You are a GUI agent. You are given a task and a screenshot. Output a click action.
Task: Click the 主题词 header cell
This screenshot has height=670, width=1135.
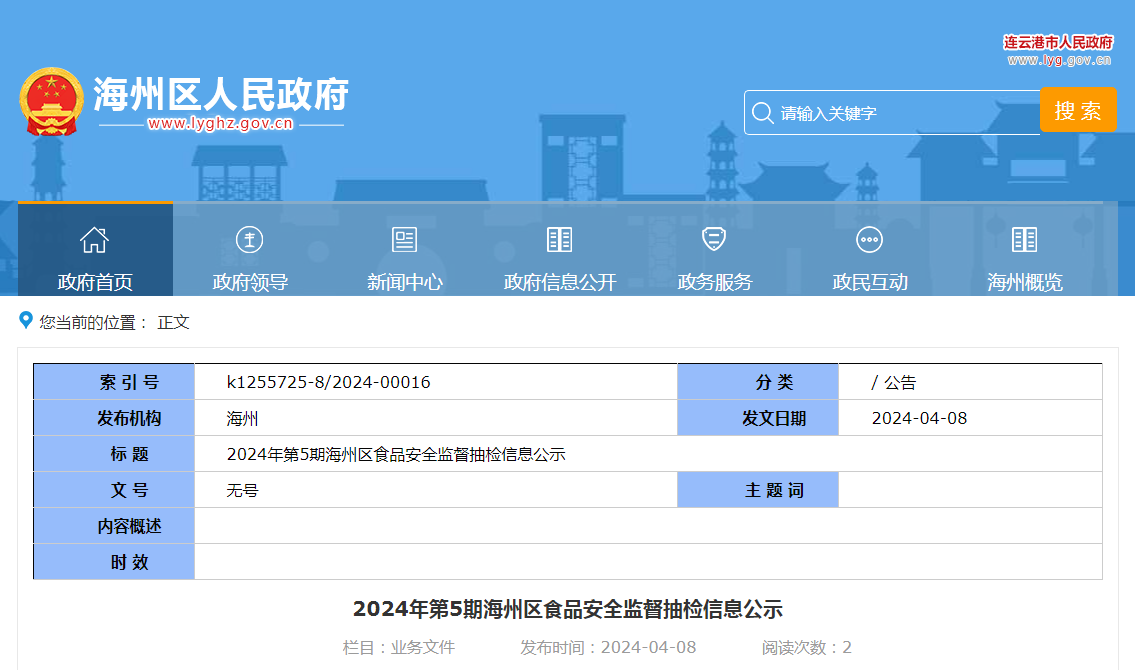[x=758, y=490]
